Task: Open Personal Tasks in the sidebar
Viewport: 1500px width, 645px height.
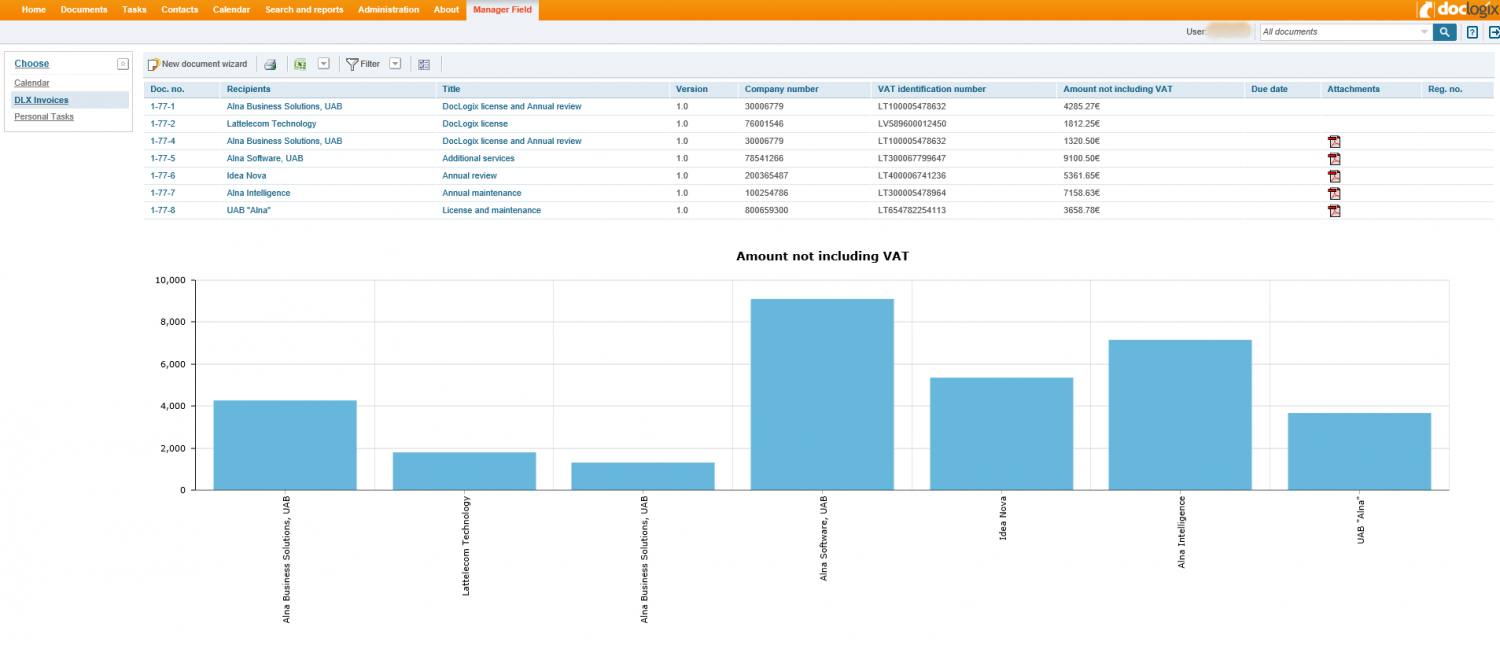Action: point(44,117)
